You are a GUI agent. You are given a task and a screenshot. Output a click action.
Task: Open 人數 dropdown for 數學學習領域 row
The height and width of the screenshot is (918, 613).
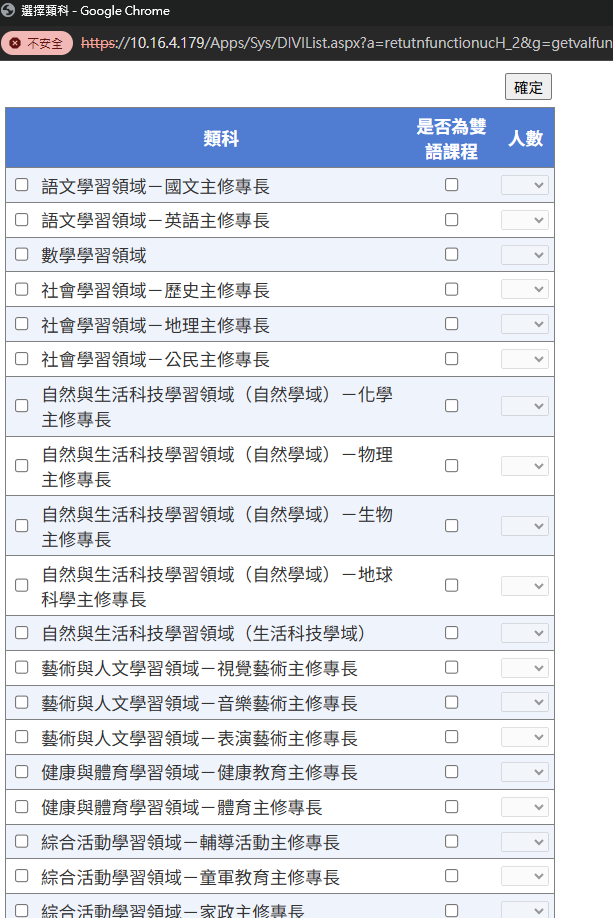tap(525, 255)
